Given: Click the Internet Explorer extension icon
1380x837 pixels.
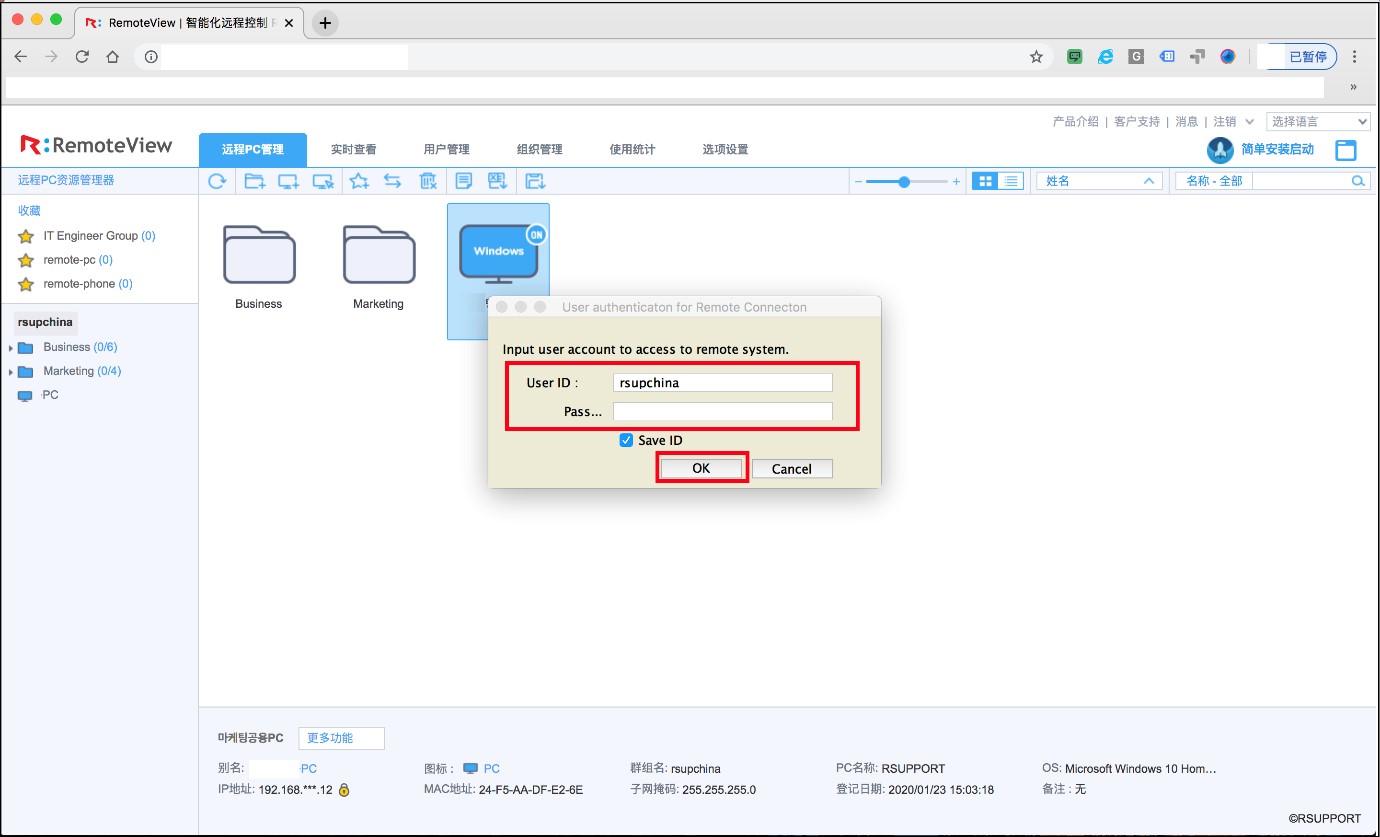Looking at the screenshot, I should tap(1105, 57).
